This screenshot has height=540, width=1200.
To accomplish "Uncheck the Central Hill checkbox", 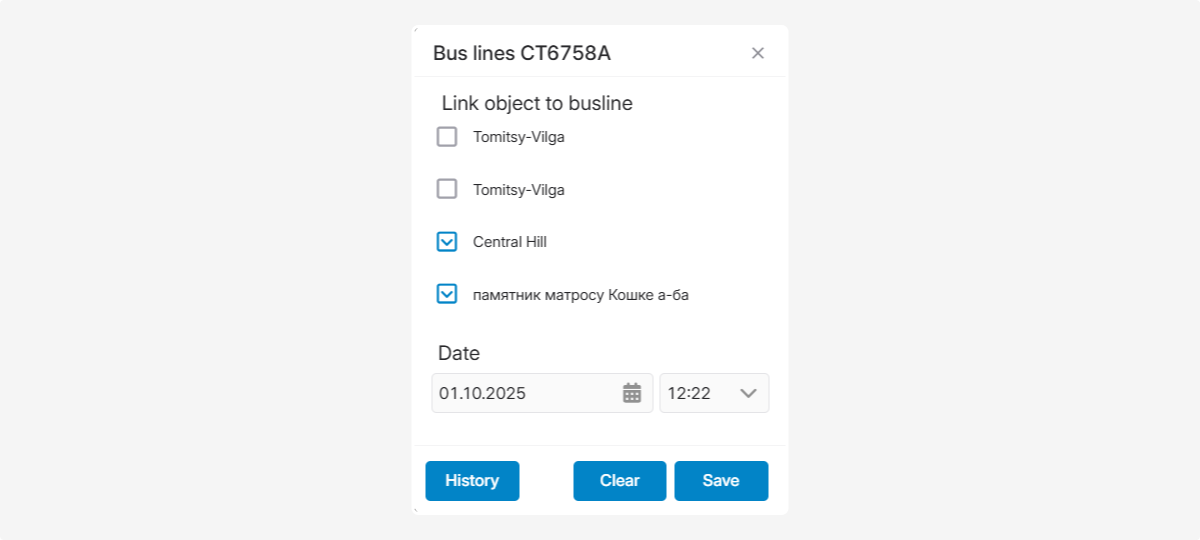I will click(447, 242).
